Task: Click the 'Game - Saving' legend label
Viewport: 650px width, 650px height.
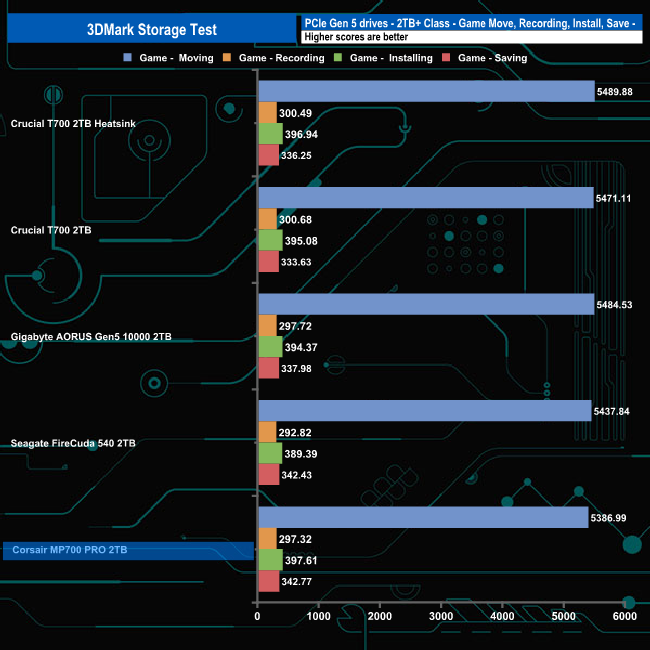Action: coord(492,58)
